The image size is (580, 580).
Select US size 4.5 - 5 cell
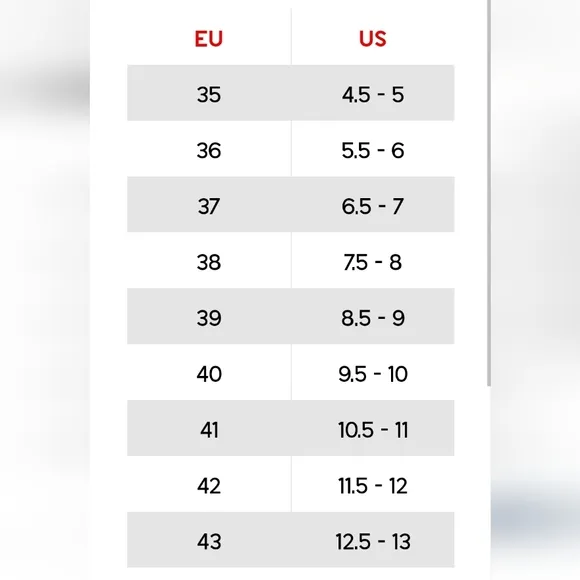click(x=372, y=94)
